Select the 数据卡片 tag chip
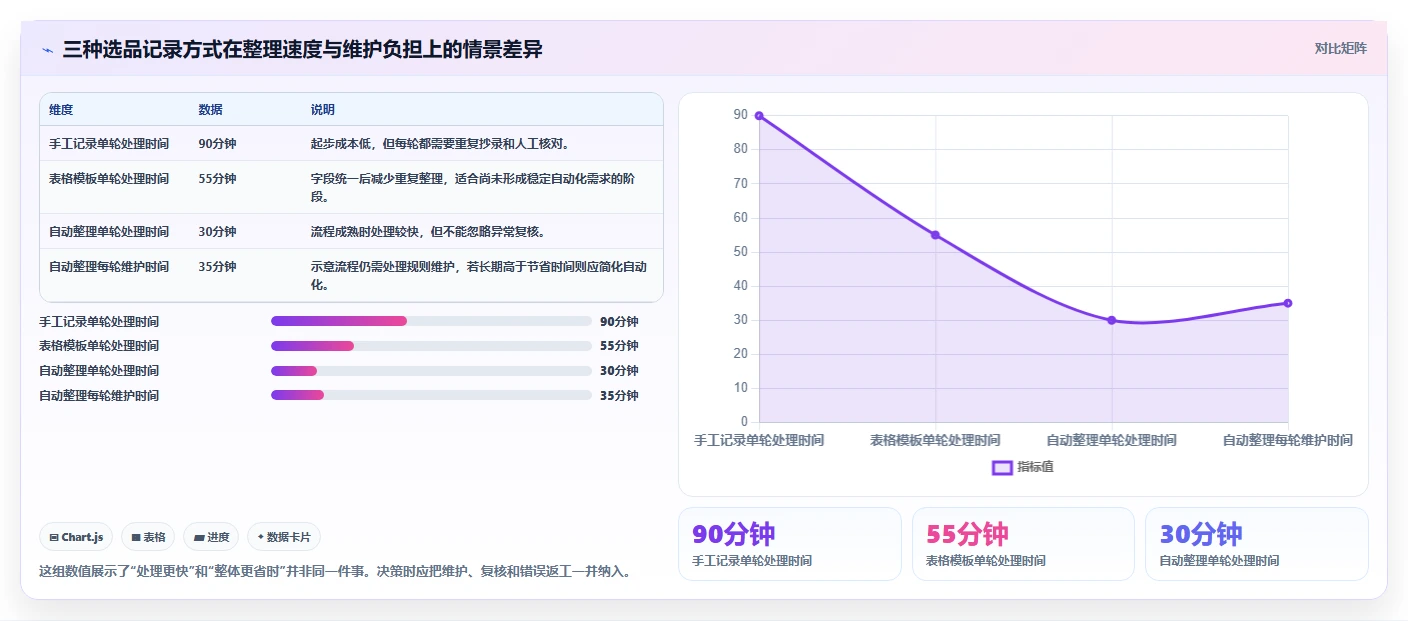Screen dimensions: 1408x621 (x=284, y=537)
